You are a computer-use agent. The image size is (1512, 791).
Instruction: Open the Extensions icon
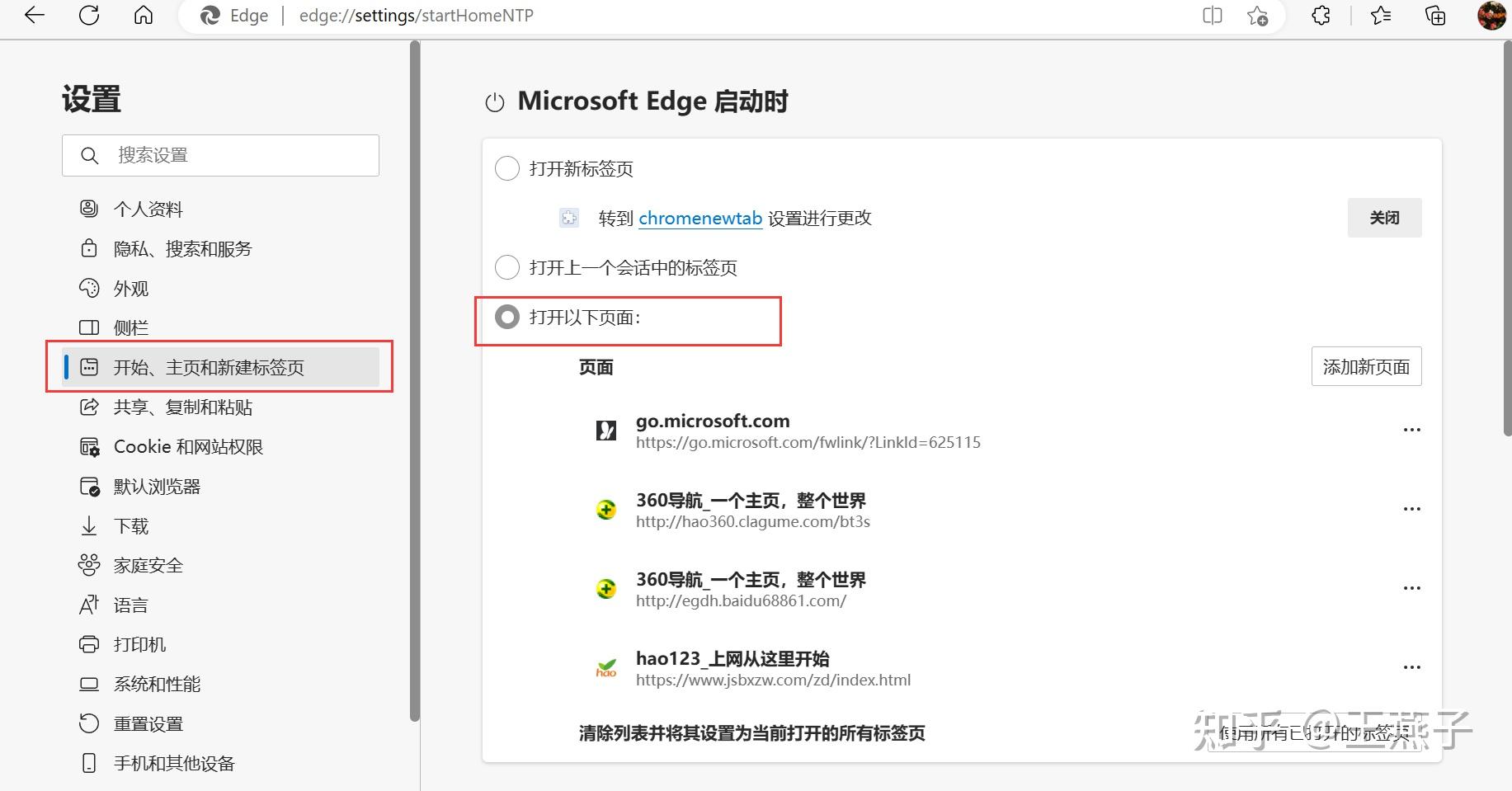click(x=1320, y=15)
